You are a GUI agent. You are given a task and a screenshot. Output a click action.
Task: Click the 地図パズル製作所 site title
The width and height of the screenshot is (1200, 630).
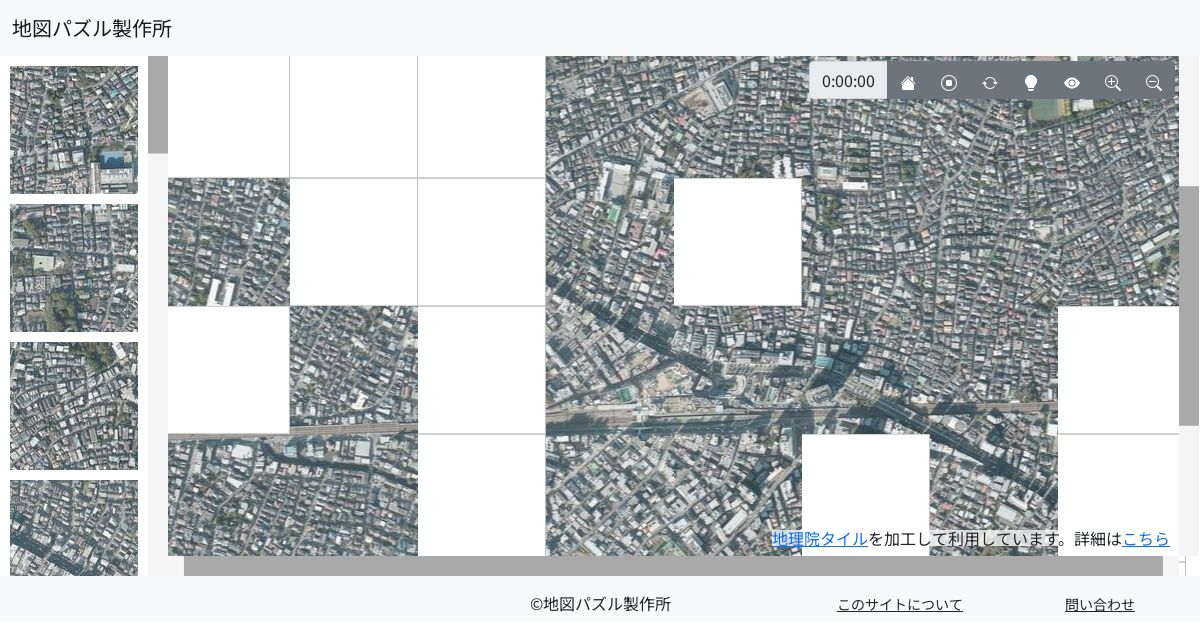point(92,29)
